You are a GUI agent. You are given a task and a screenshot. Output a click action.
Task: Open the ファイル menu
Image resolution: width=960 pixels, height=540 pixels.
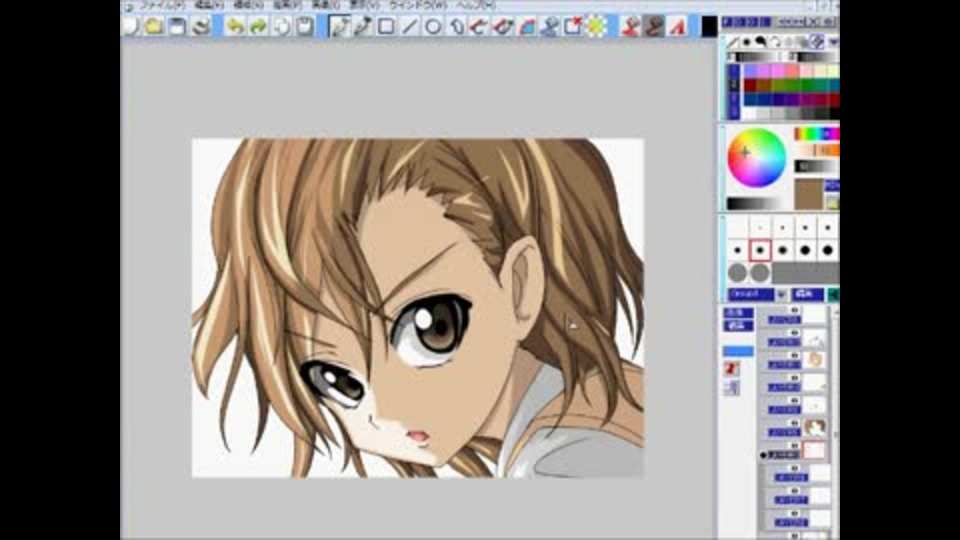click(162, 6)
